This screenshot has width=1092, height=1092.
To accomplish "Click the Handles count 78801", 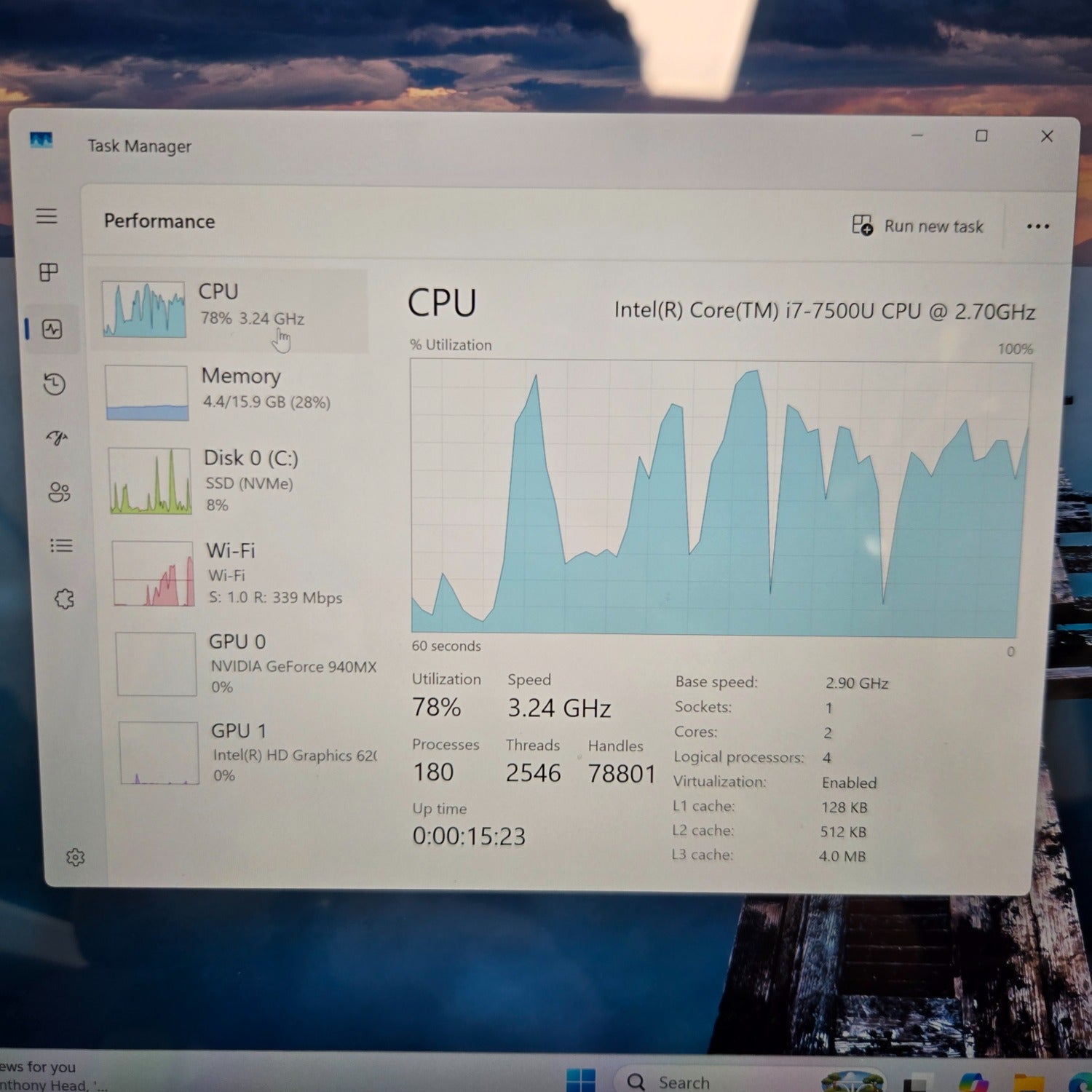I will click(622, 774).
